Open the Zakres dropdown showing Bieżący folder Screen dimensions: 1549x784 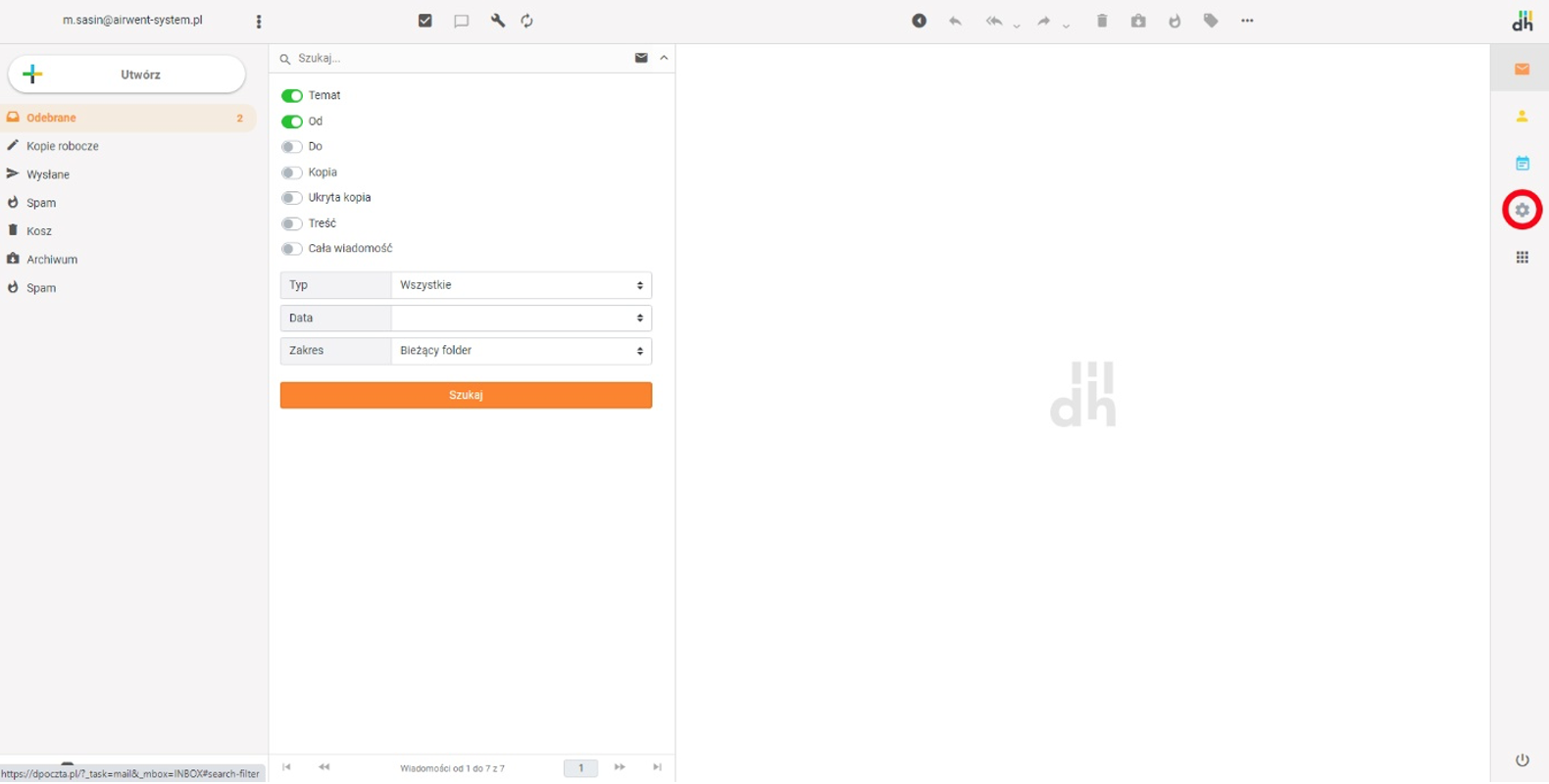point(521,351)
